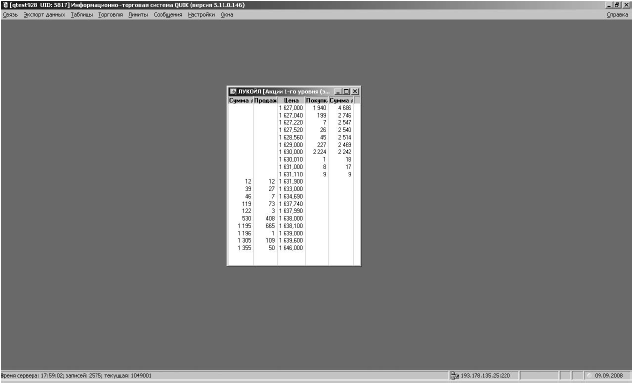Maximize the ЛУКОЙЛ quotes window
The width and height of the screenshot is (633, 384).
pos(346,92)
